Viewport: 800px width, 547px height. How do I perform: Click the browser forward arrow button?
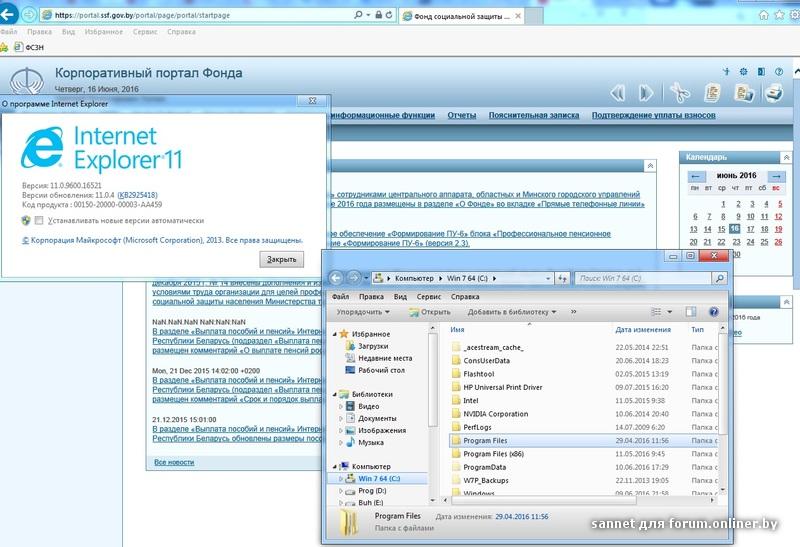(x=29, y=15)
